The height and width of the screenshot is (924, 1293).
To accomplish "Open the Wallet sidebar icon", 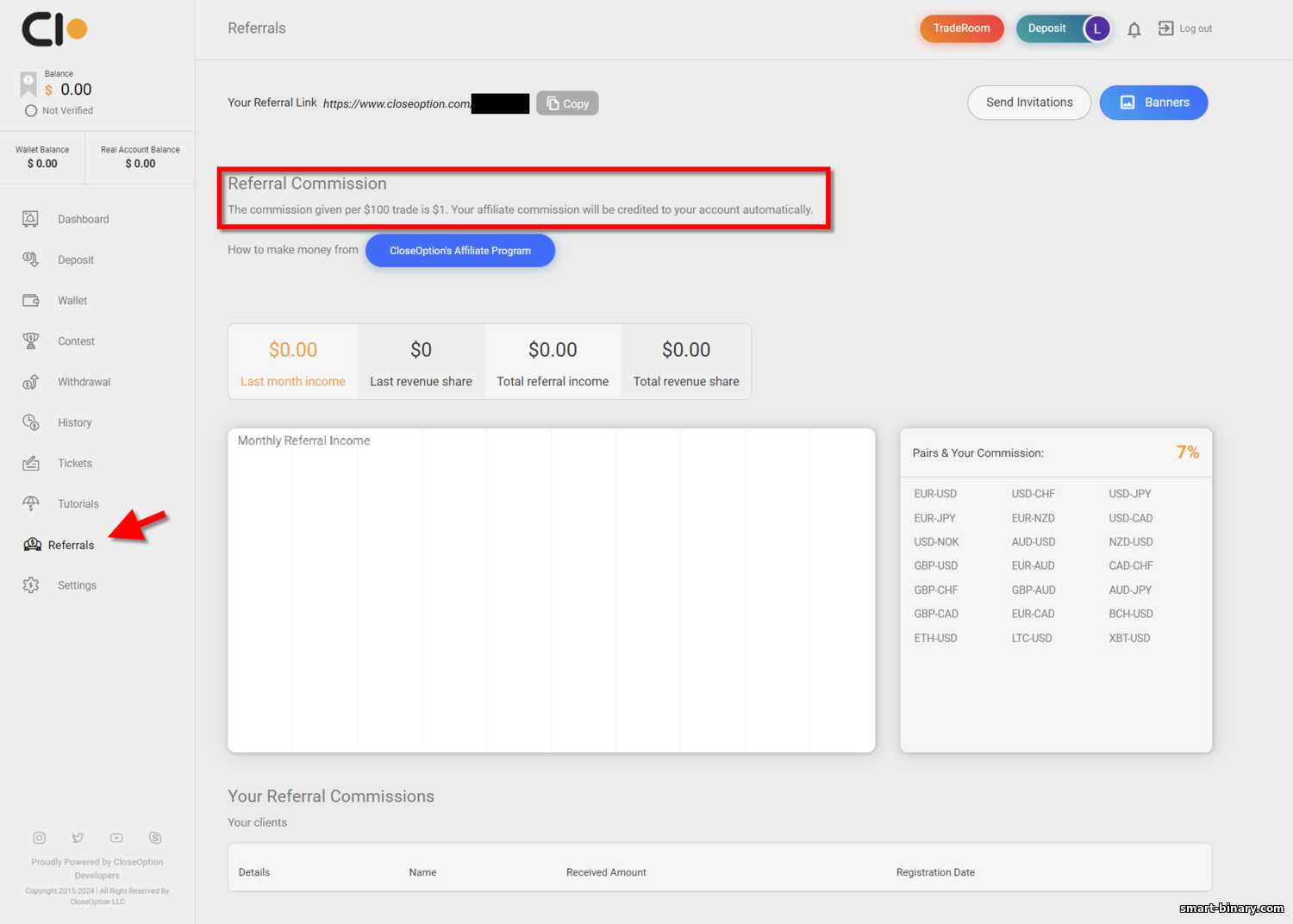I will (31, 300).
